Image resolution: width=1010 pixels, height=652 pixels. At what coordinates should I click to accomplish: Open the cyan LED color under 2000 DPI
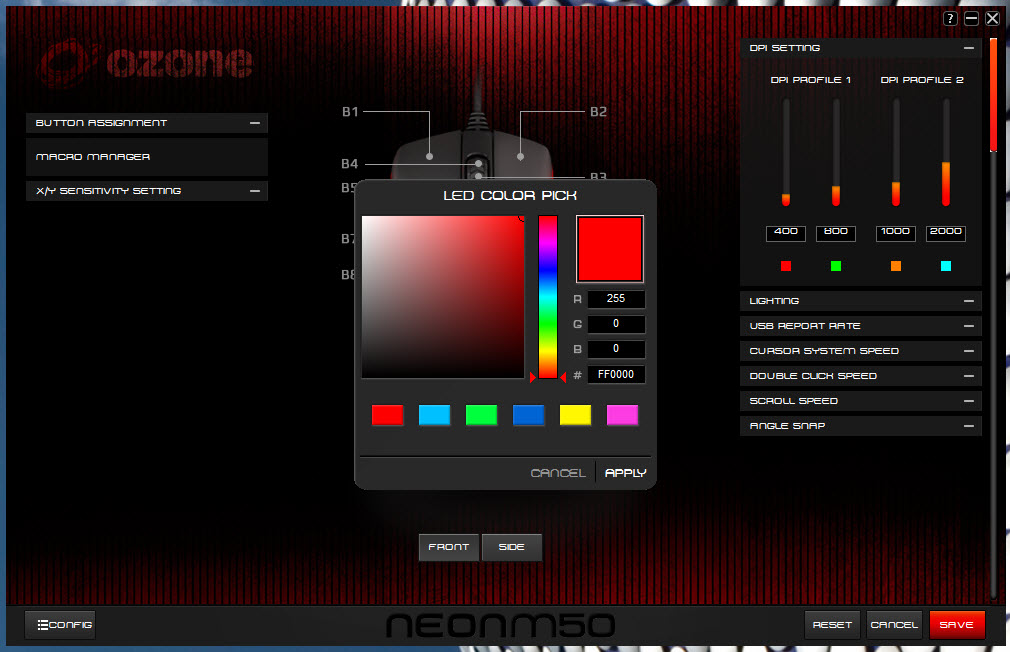[x=946, y=266]
